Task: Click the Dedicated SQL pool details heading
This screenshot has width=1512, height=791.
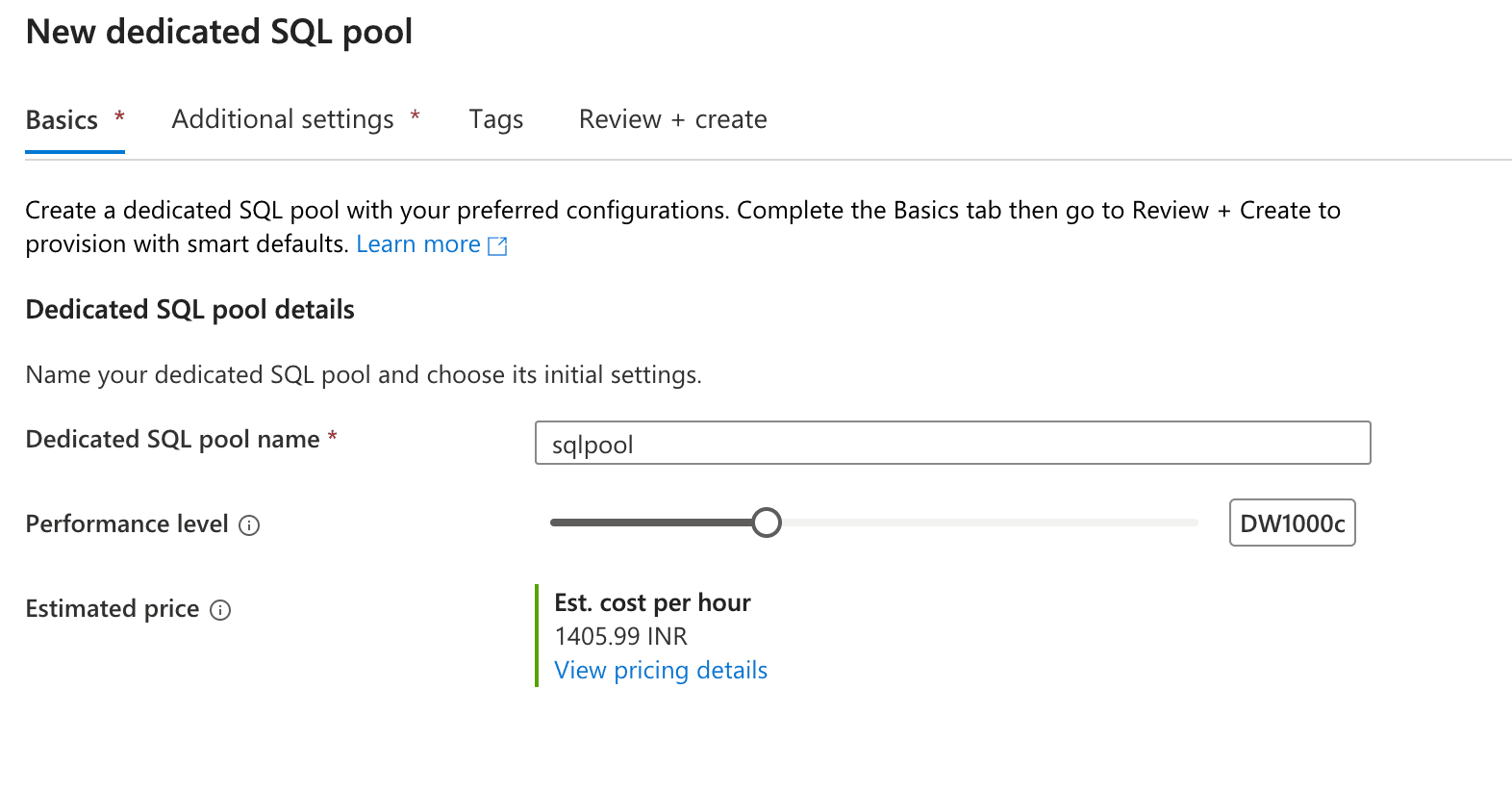Action: click(190, 310)
